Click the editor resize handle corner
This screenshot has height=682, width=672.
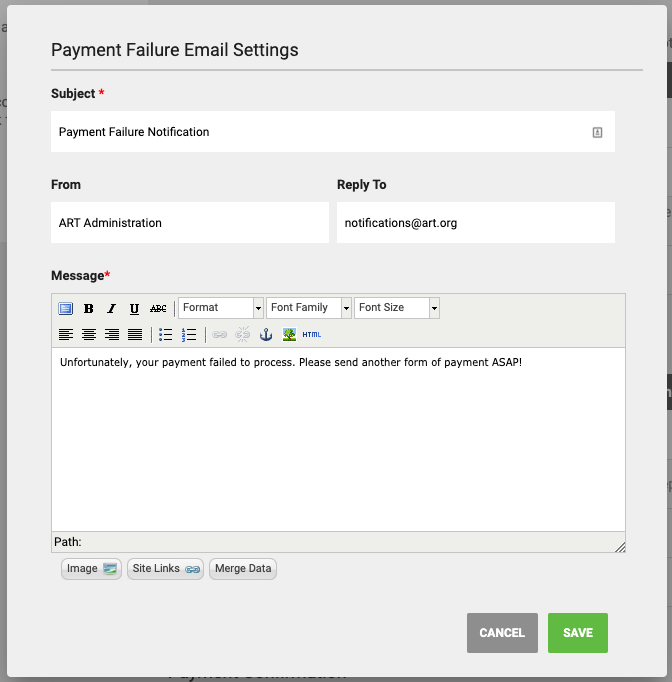click(620, 547)
